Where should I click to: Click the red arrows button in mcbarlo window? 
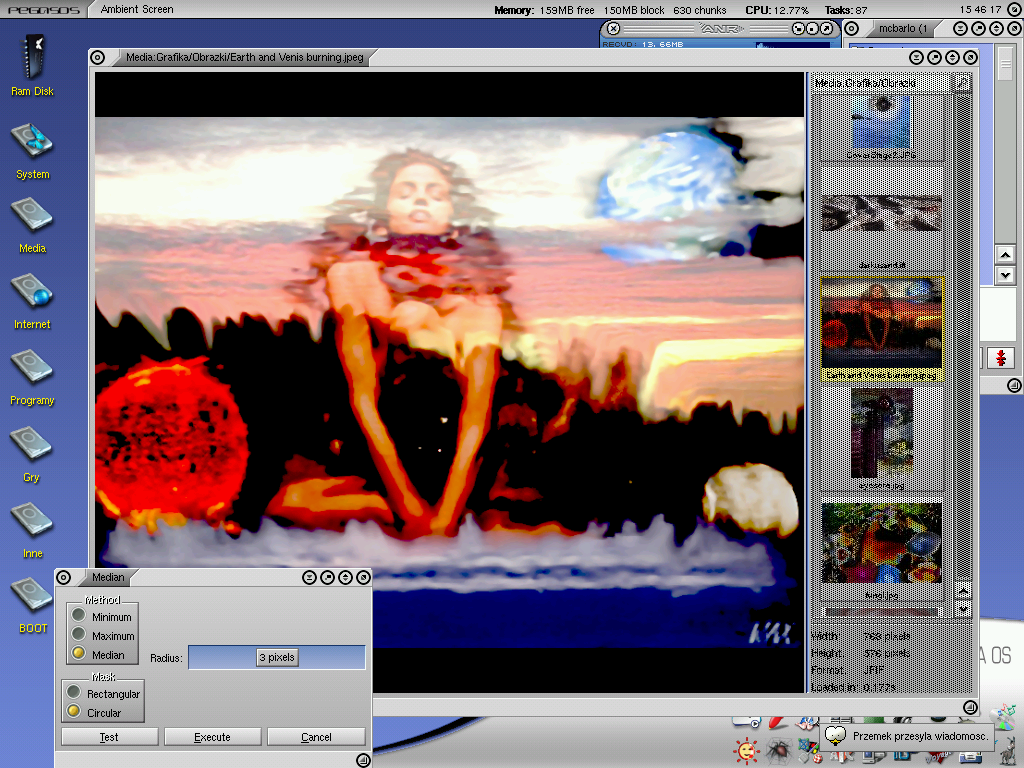(1000, 358)
